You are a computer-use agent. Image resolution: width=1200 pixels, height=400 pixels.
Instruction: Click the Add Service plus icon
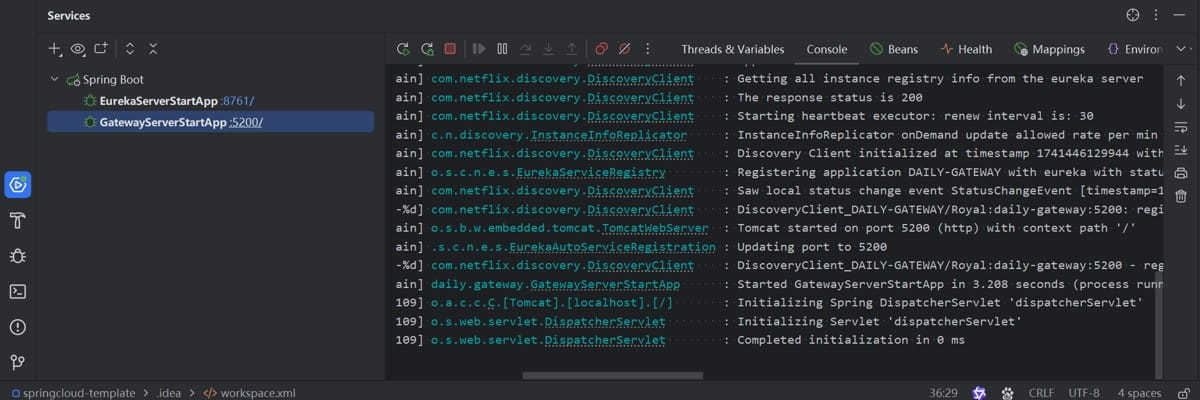tap(55, 48)
